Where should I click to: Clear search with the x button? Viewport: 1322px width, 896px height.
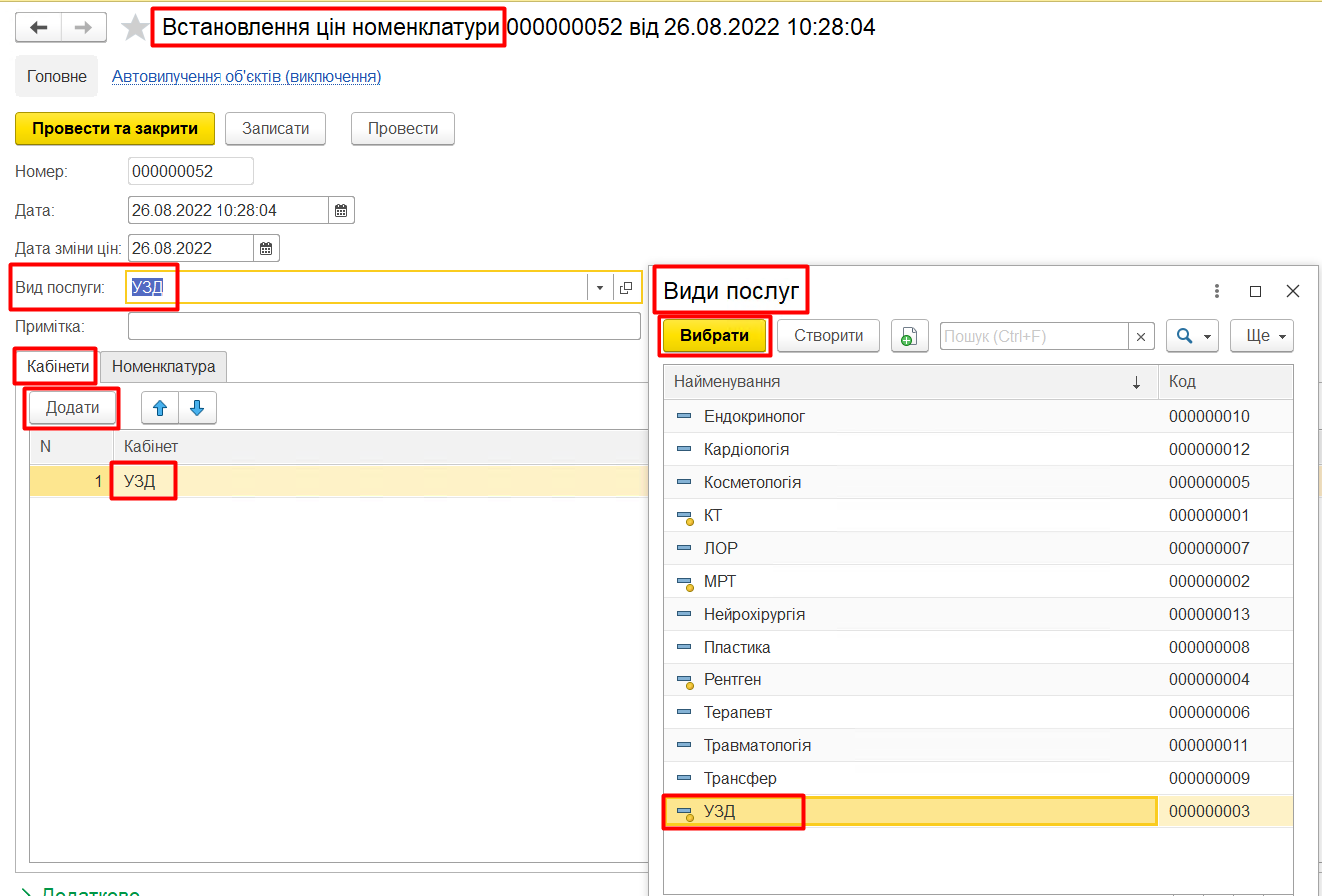(1141, 336)
